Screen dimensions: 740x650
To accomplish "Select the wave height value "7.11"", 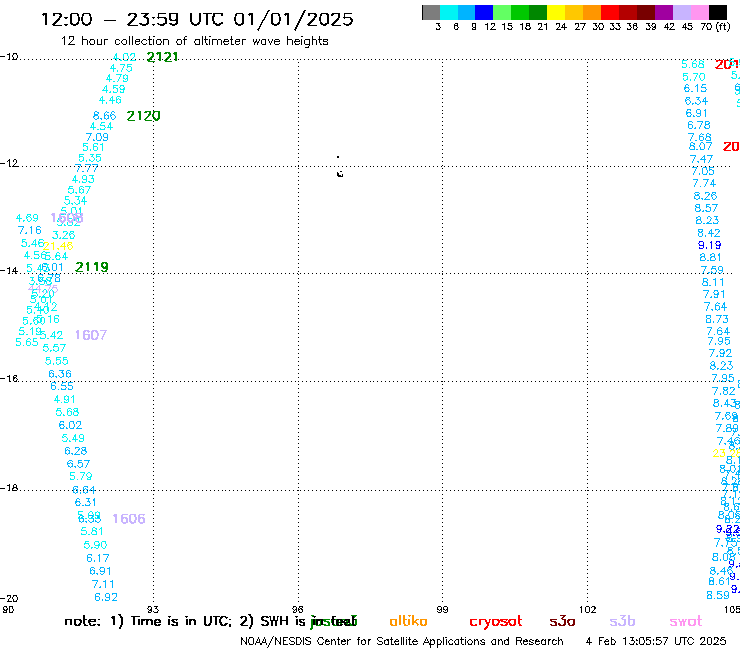I will tap(103, 584).
